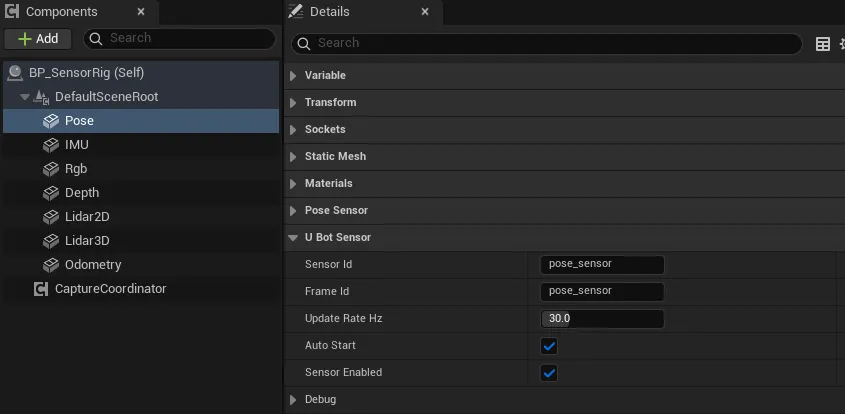Select the Odometry component row

[x=141, y=265]
